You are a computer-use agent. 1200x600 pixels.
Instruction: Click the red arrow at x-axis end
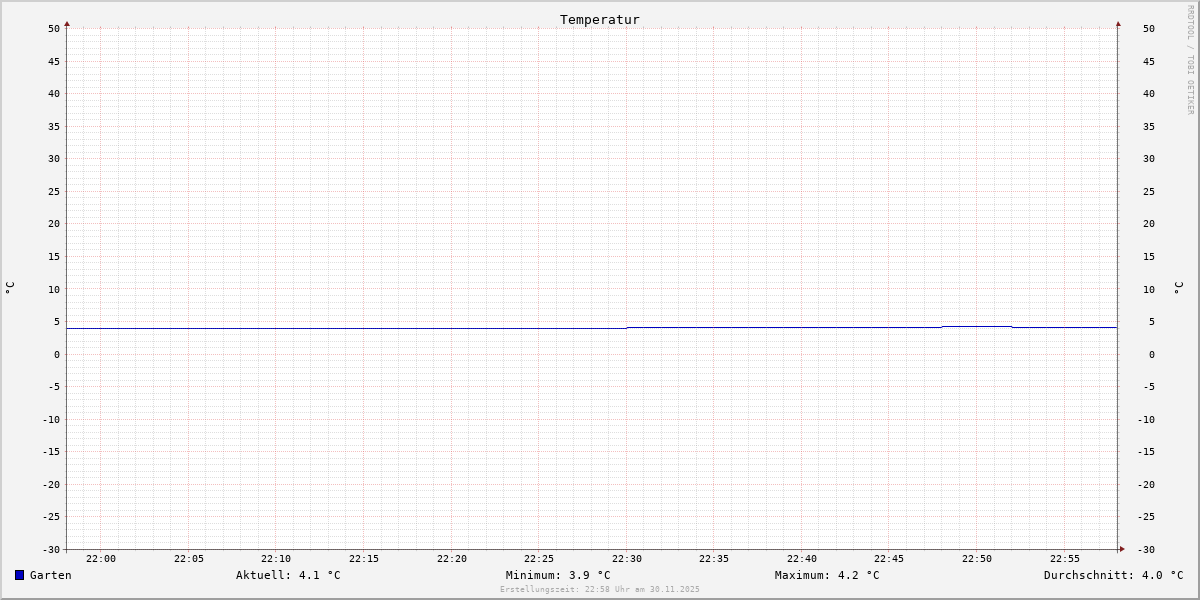pyautogui.click(x=1122, y=549)
